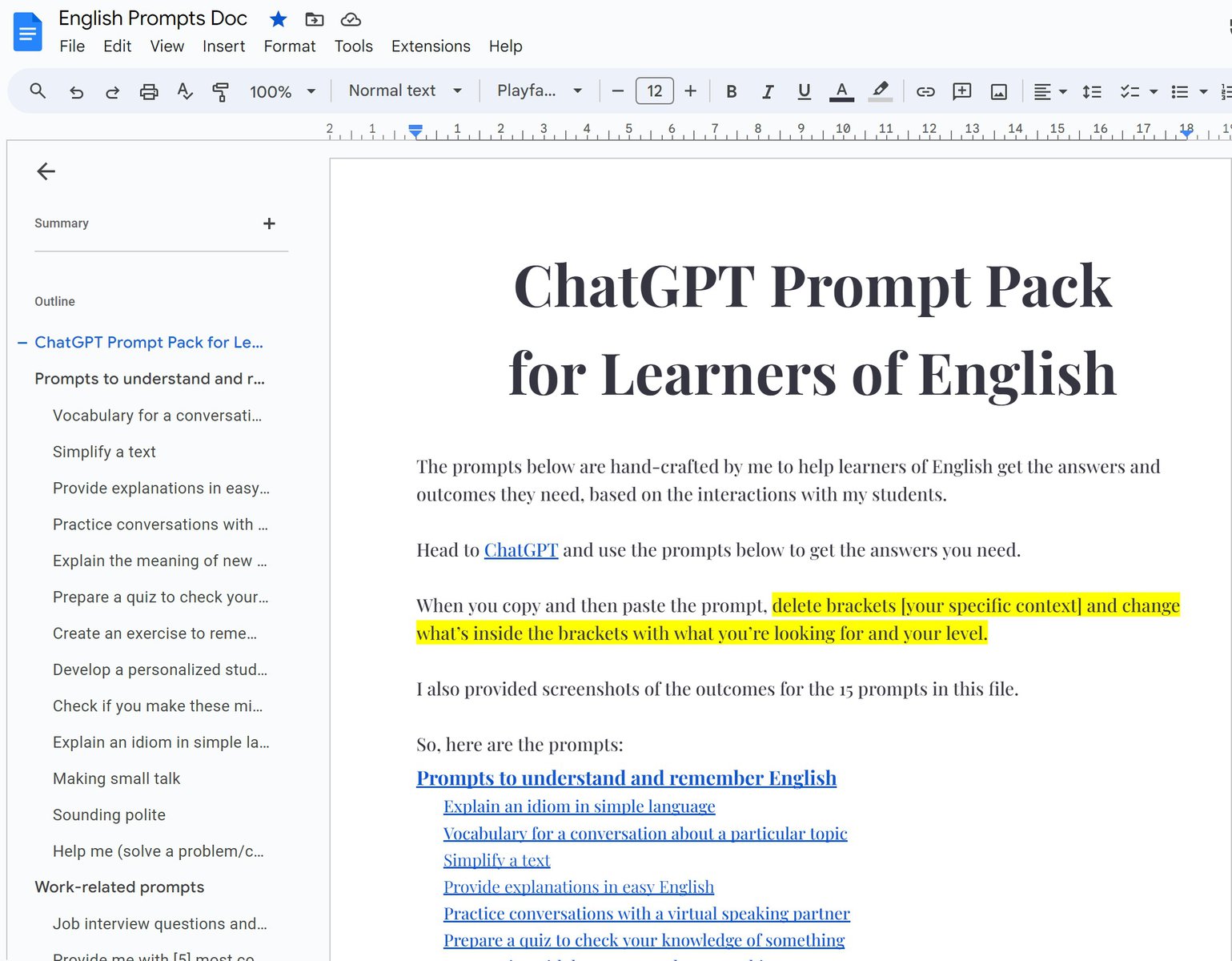Open 'Provide explanations in easy English' link

click(x=579, y=887)
